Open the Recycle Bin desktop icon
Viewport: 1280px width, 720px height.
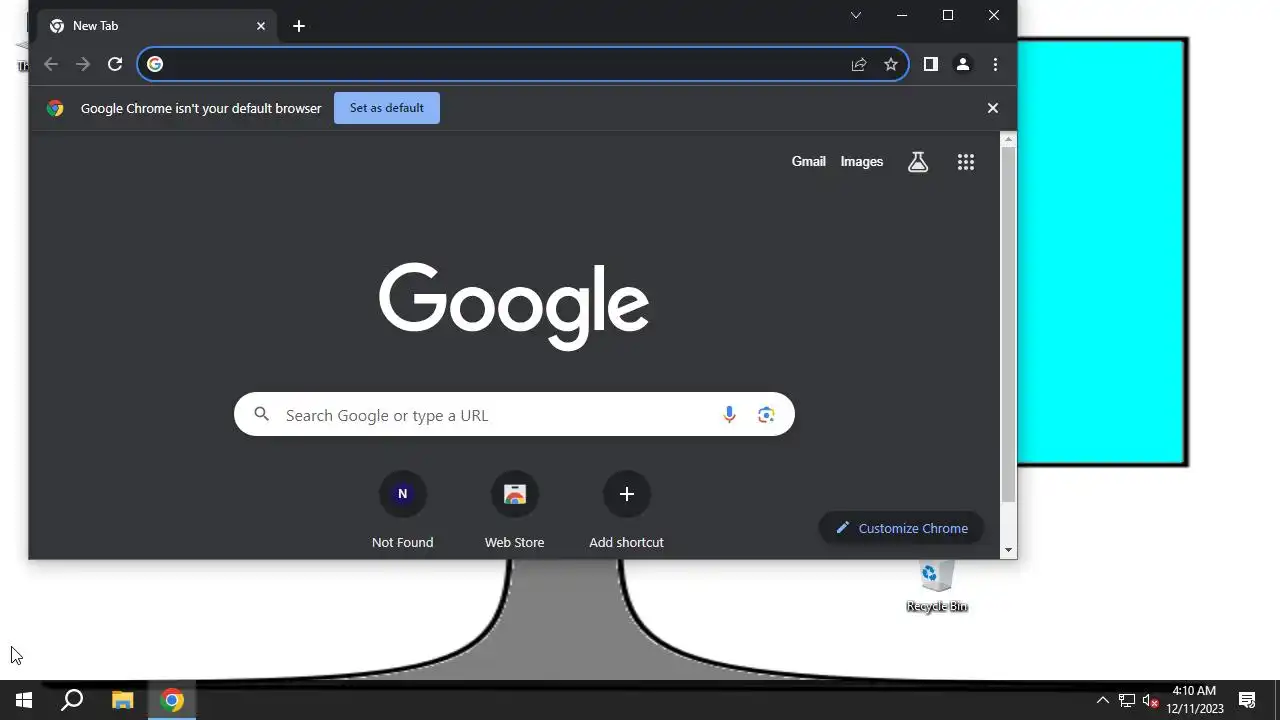(x=937, y=585)
